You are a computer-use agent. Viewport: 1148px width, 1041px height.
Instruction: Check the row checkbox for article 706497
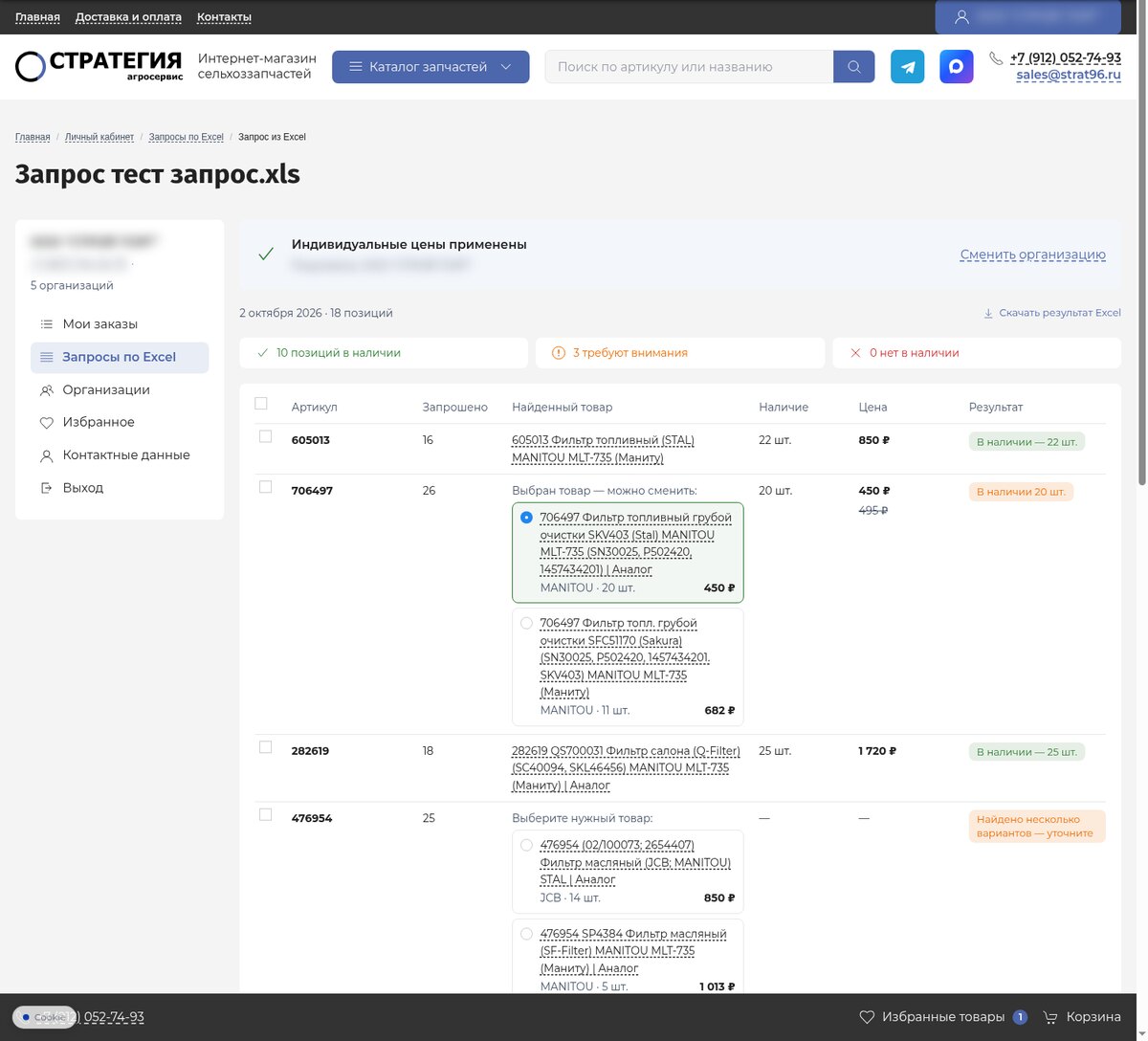coord(266,487)
